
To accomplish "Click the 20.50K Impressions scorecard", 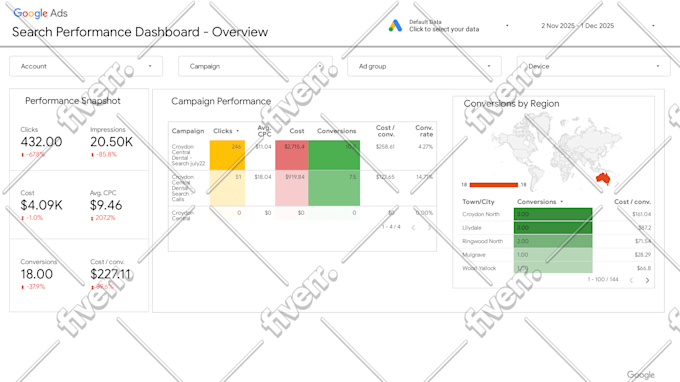I will (111, 142).
